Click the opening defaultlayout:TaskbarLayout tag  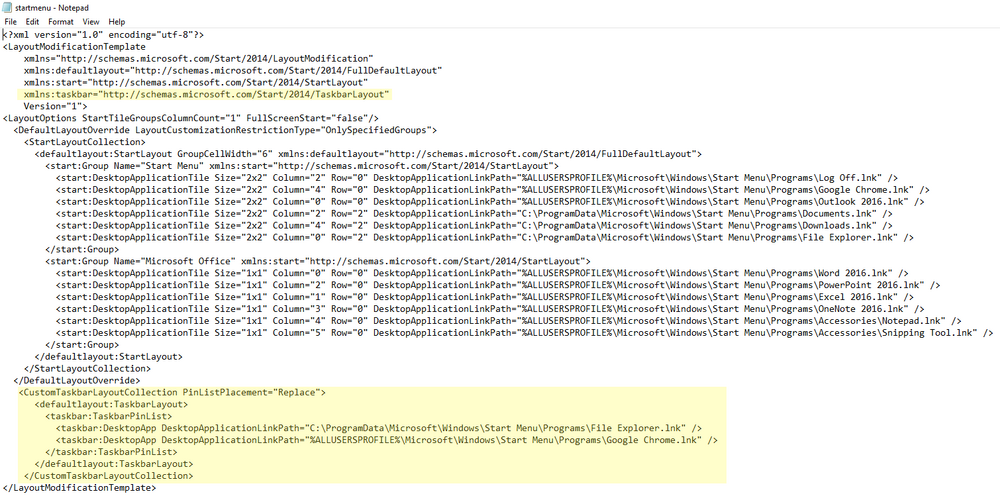click(x=111, y=404)
